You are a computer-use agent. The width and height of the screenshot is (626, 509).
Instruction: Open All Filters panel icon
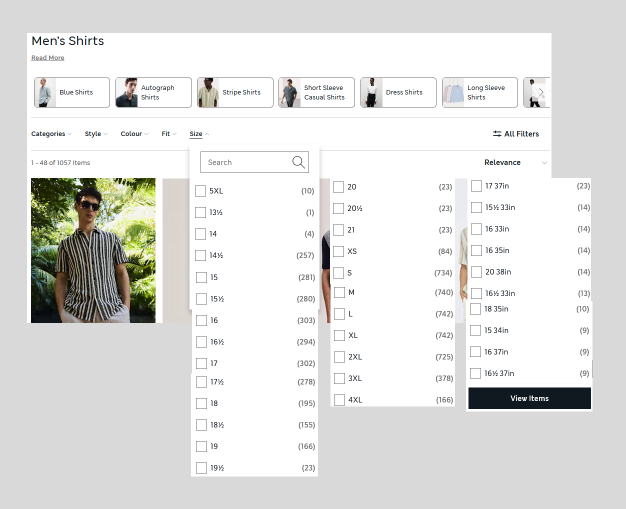(497, 134)
